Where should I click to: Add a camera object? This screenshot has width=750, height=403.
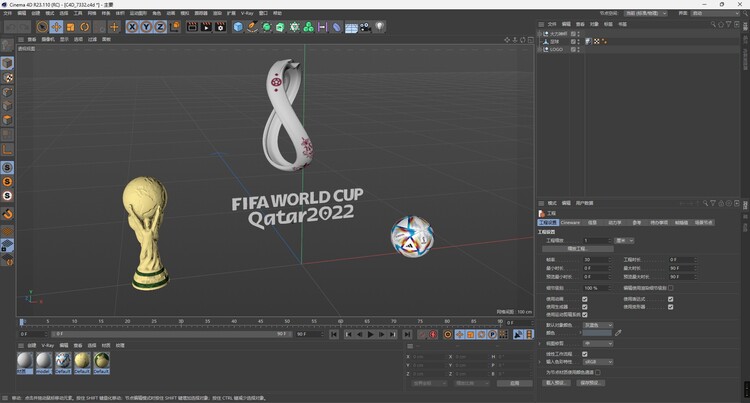point(365,27)
